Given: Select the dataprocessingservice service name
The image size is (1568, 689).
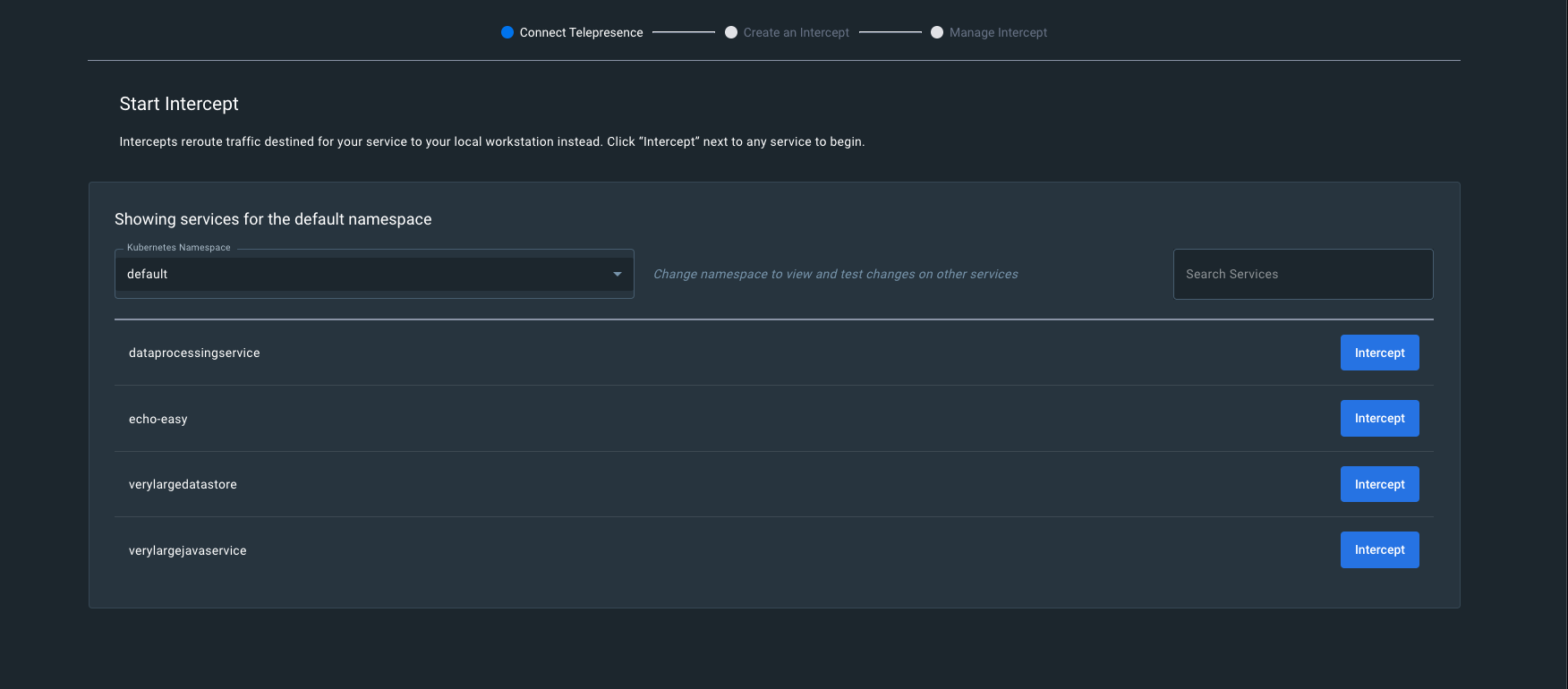Looking at the screenshot, I should 194,353.
